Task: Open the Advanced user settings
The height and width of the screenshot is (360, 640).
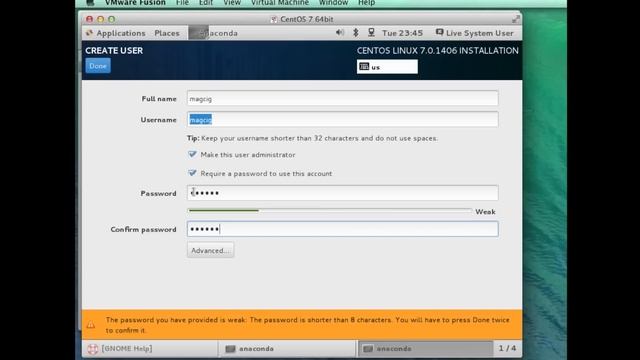Action: click(x=211, y=250)
